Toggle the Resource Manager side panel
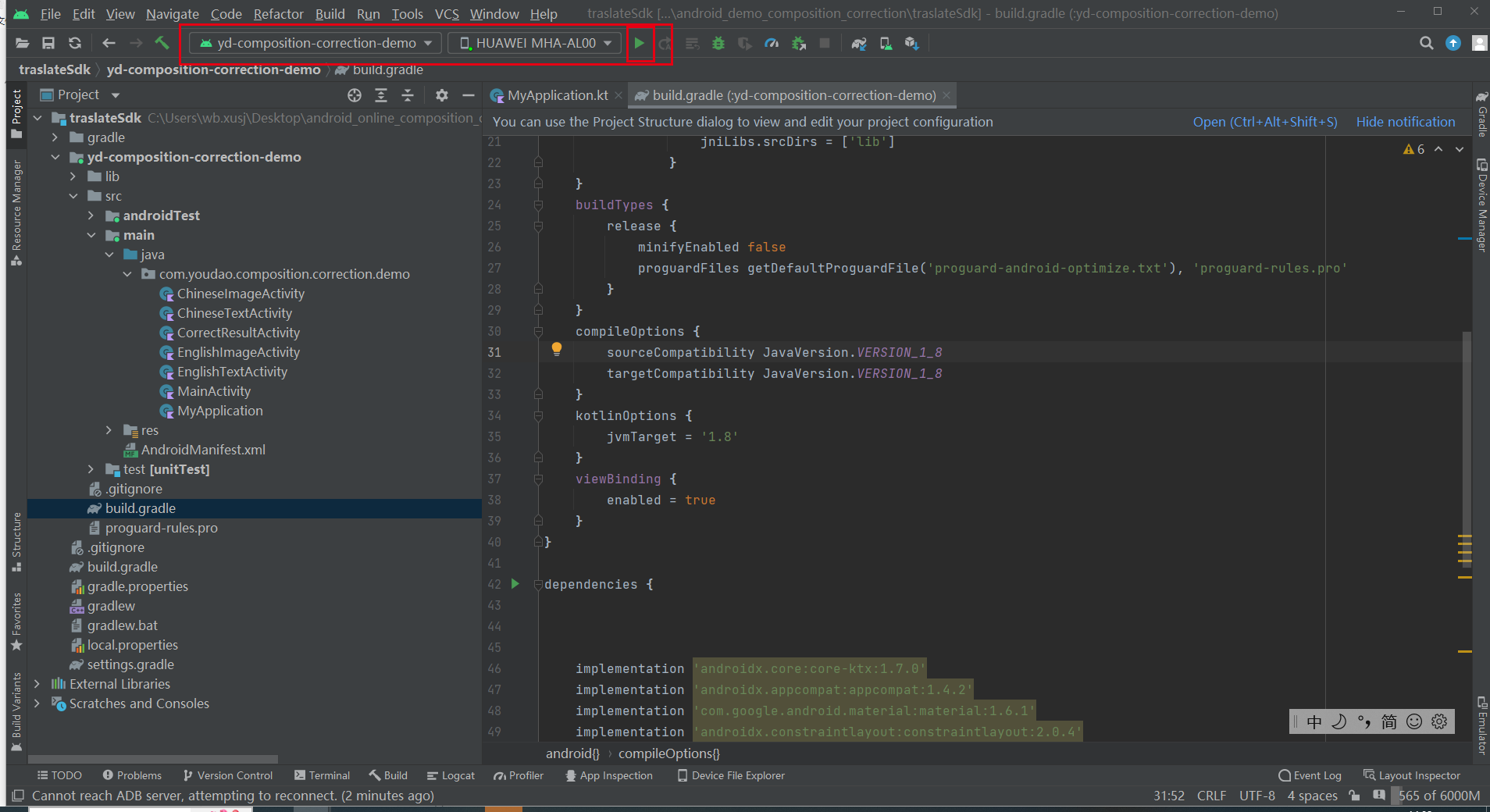 tap(16, 211)
